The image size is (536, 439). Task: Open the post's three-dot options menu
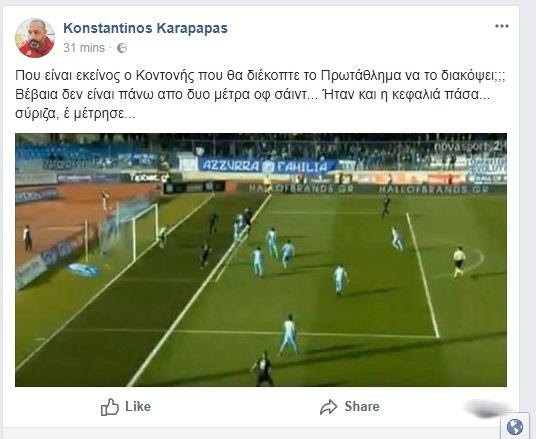point(502,26)
